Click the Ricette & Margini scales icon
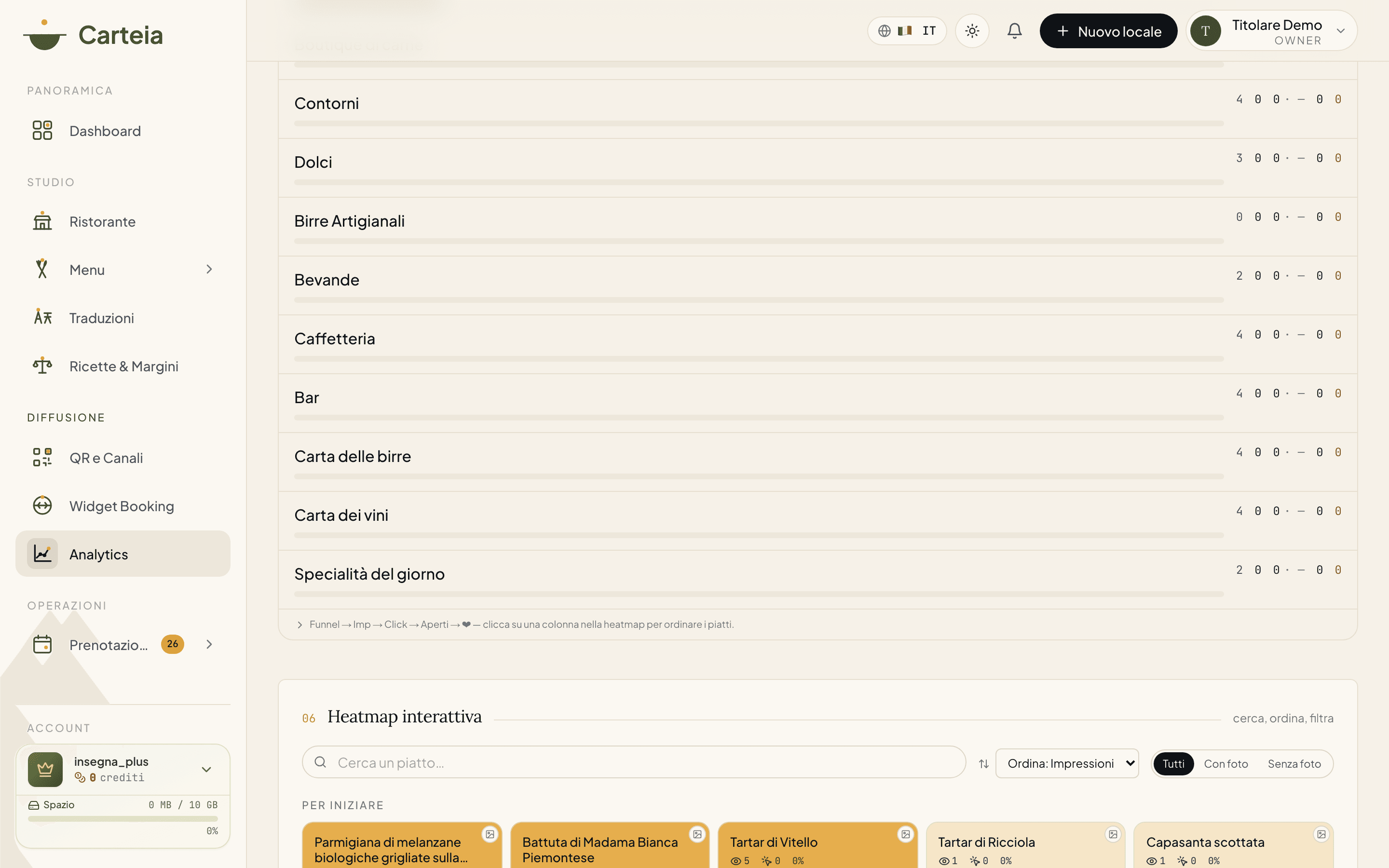Screen dimensions: 1389x868 (x=42, y=366)
